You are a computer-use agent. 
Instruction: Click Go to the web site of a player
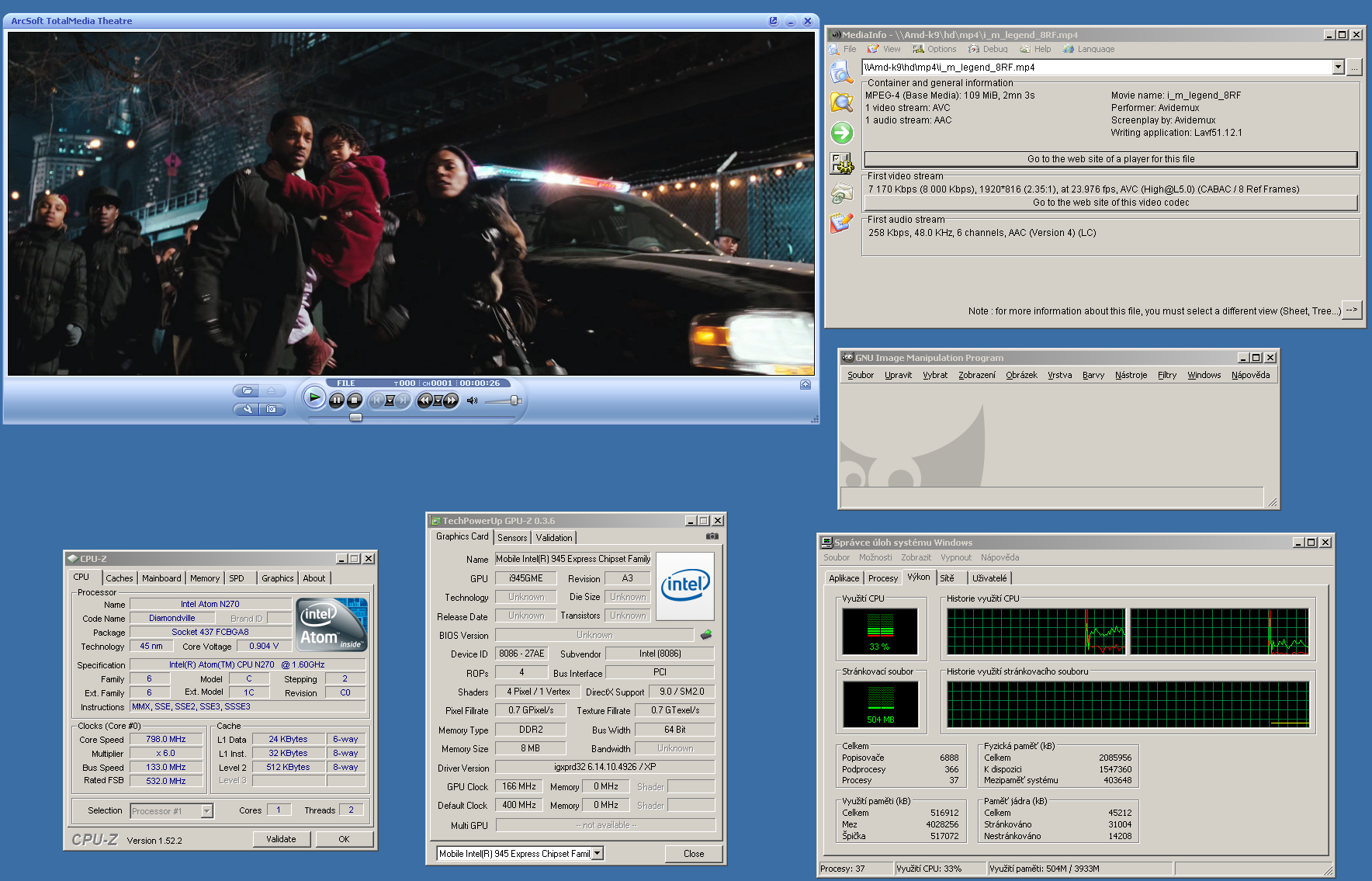click(1110, 159)
